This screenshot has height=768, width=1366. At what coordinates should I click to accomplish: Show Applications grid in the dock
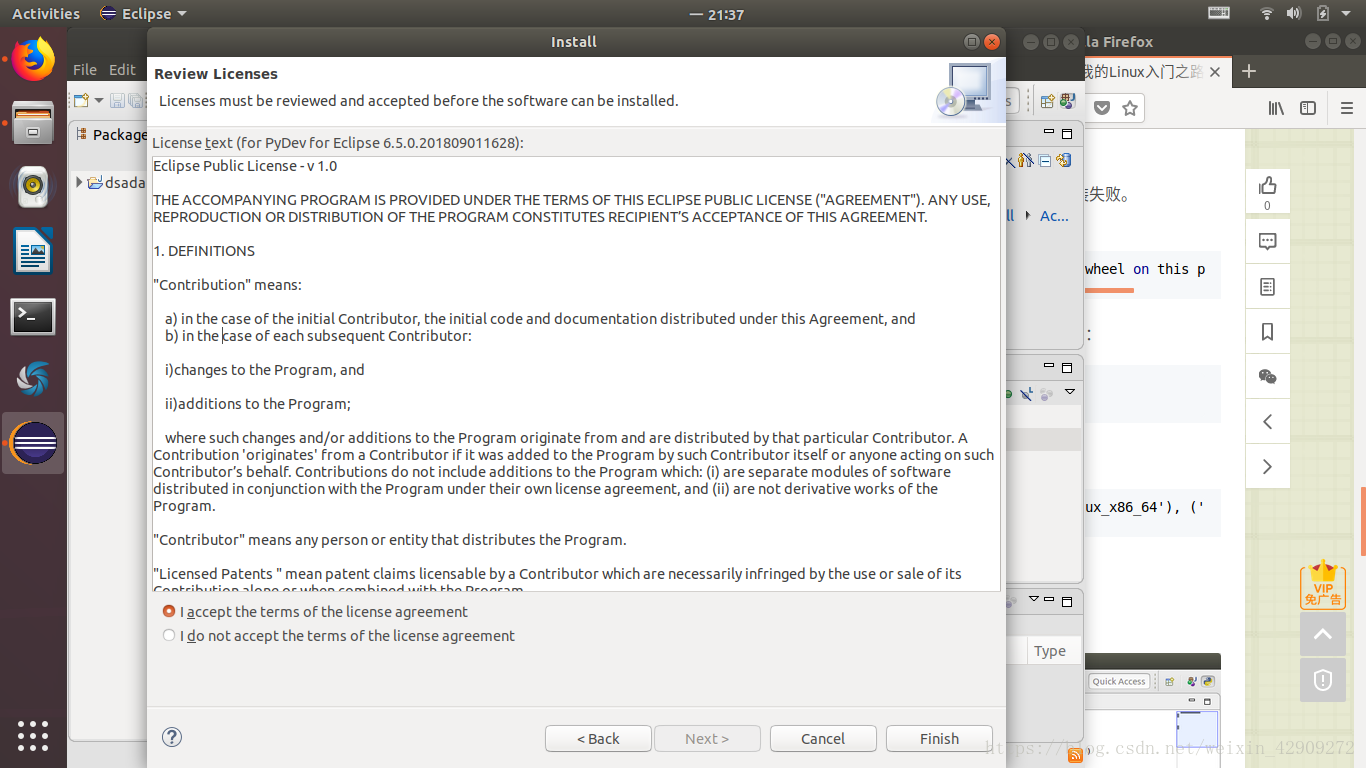[33, 735]
